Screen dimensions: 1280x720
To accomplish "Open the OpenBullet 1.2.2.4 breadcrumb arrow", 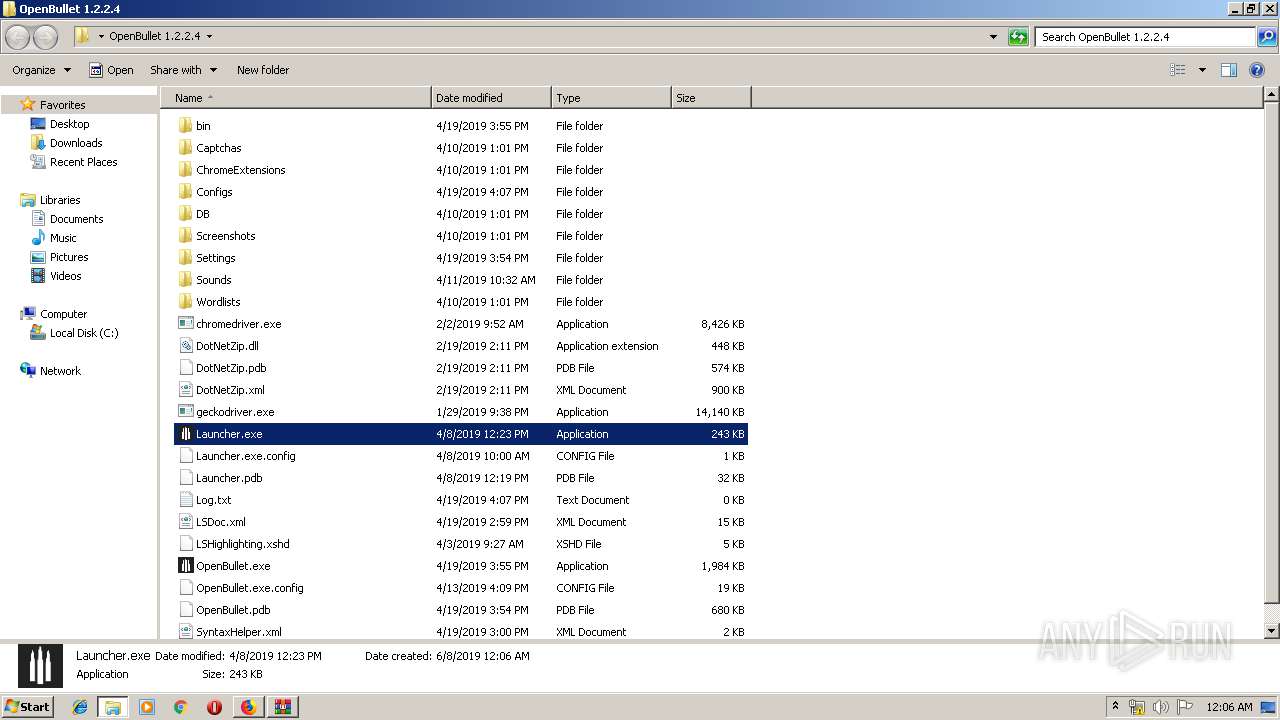I will click(209, 37).
